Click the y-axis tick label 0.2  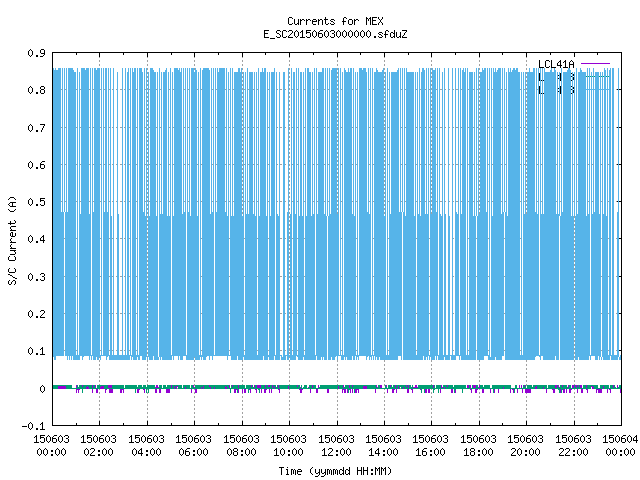[36, 314]
